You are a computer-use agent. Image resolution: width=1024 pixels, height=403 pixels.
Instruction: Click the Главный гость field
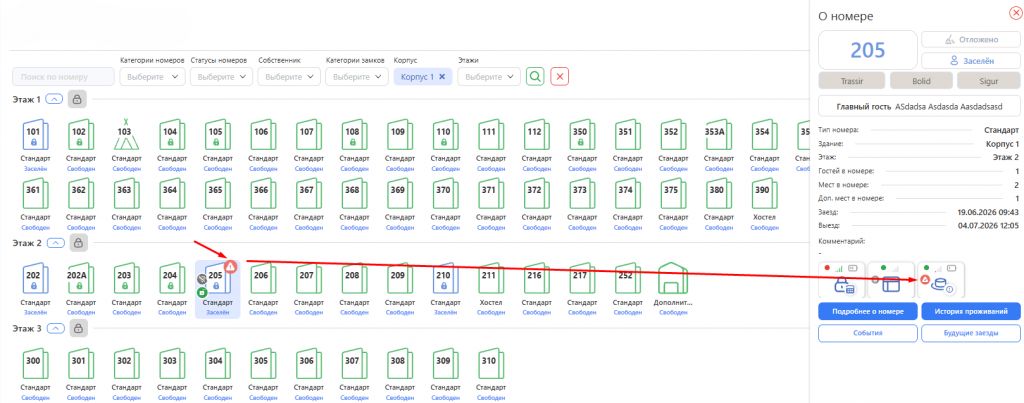[x=920, y=106]
